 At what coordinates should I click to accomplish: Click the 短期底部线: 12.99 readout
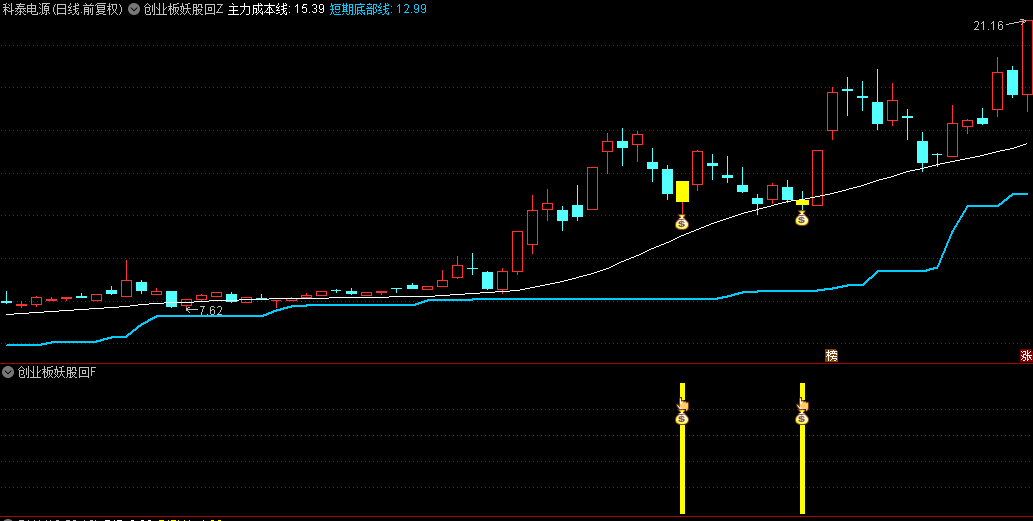(x=377, y=10)
